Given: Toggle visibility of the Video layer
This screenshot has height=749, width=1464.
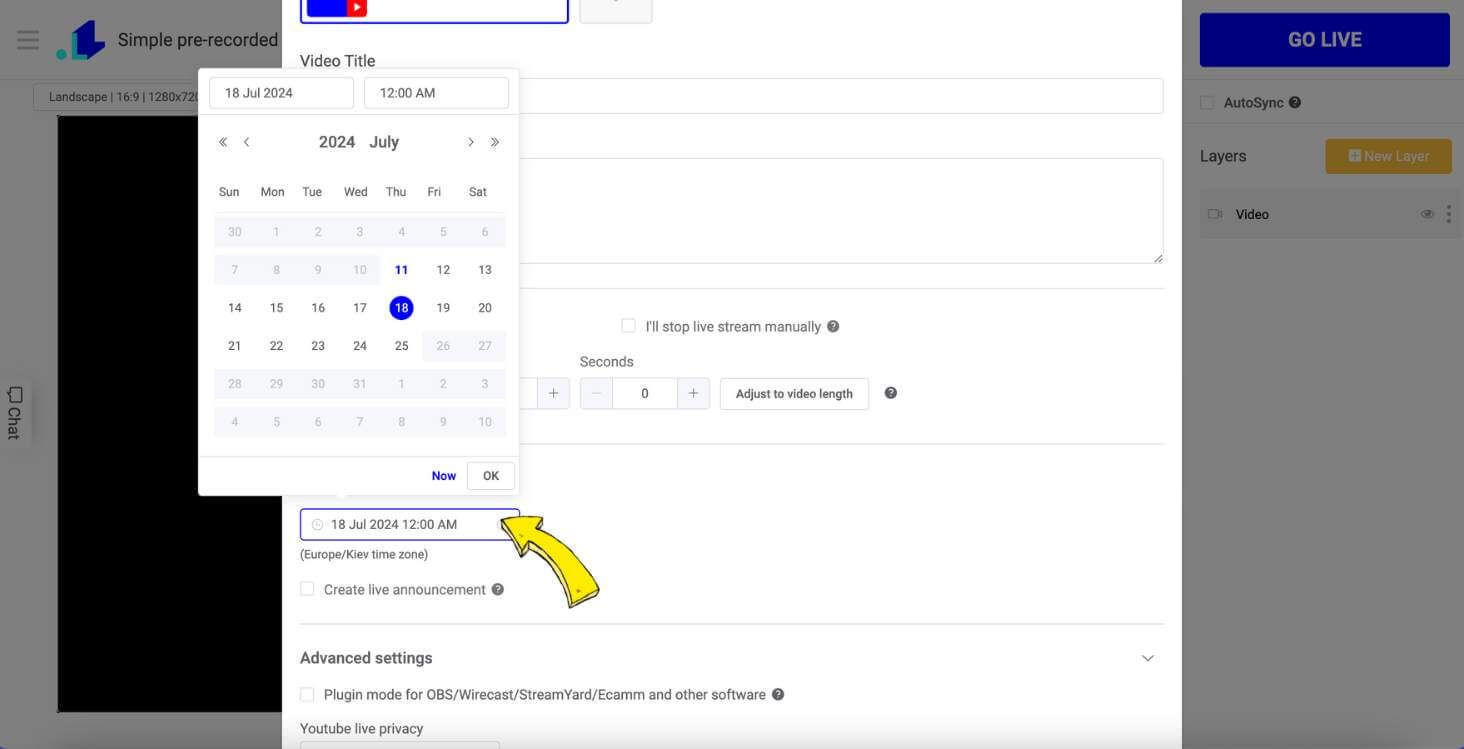Looking at the screenshot, I should tap(1427, 213).
